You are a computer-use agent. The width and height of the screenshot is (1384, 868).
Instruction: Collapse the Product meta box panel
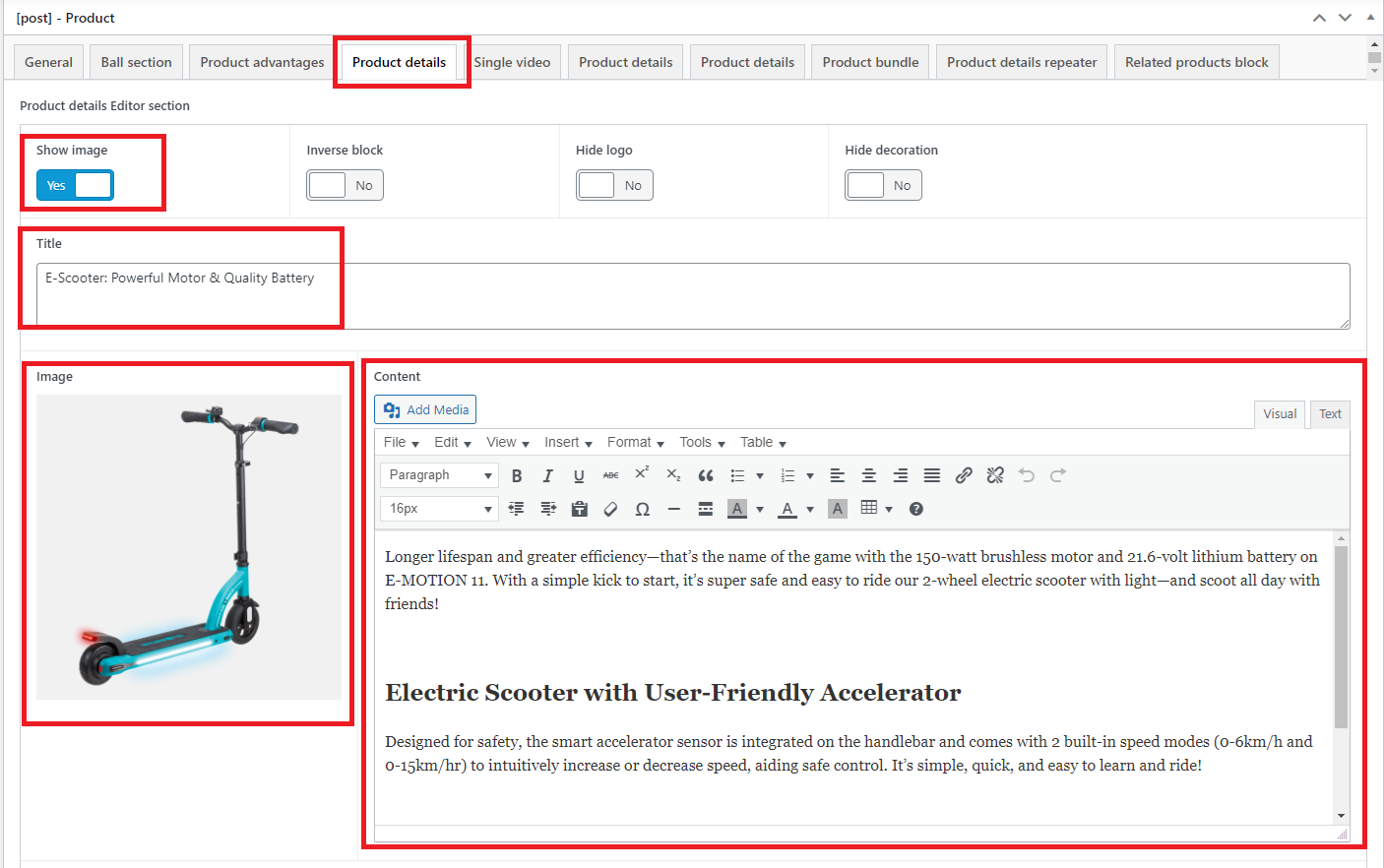click(1370, 18)
